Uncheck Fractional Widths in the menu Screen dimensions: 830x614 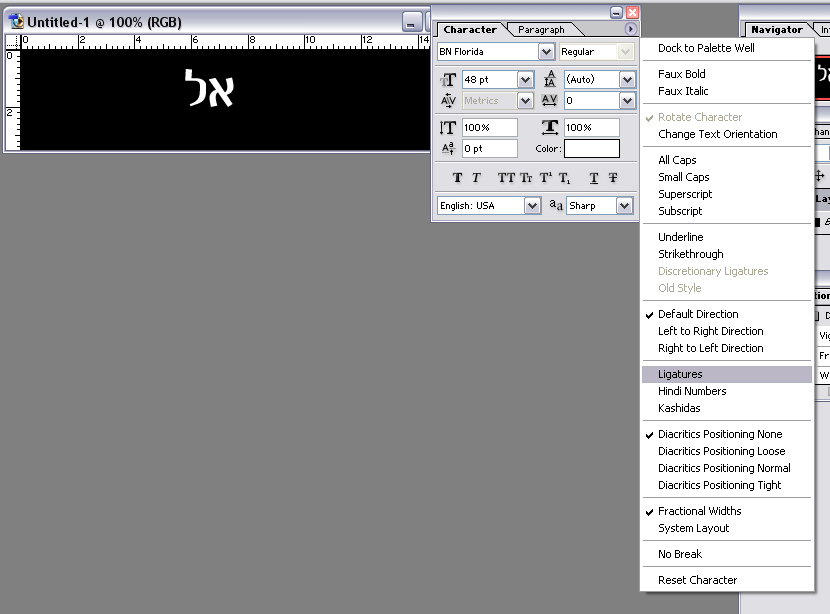point(699,511)
